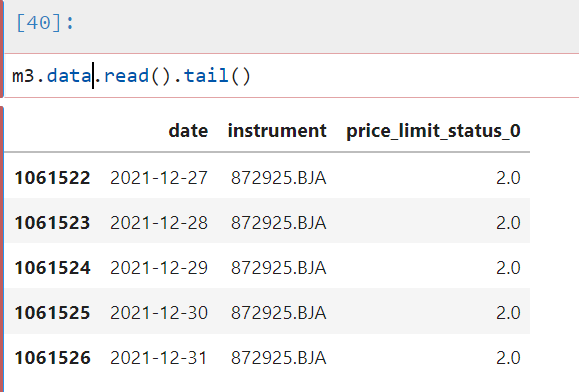The image size is (579, 392).
Task: Click date cell 2021-12-27
Action: point(159,178)
